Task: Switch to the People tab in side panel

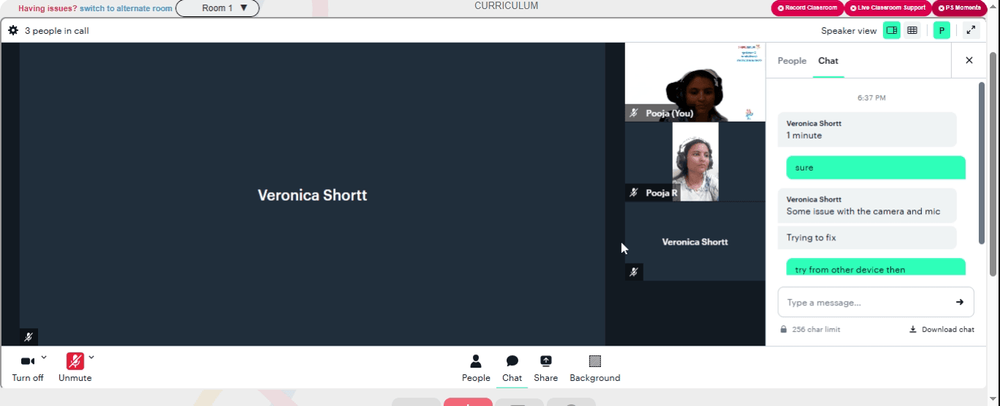Action: click(791, 61)
